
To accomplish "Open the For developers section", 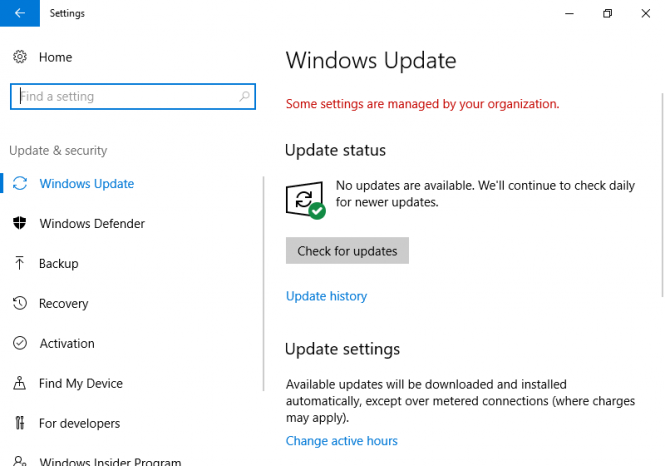I will [79, 423].
